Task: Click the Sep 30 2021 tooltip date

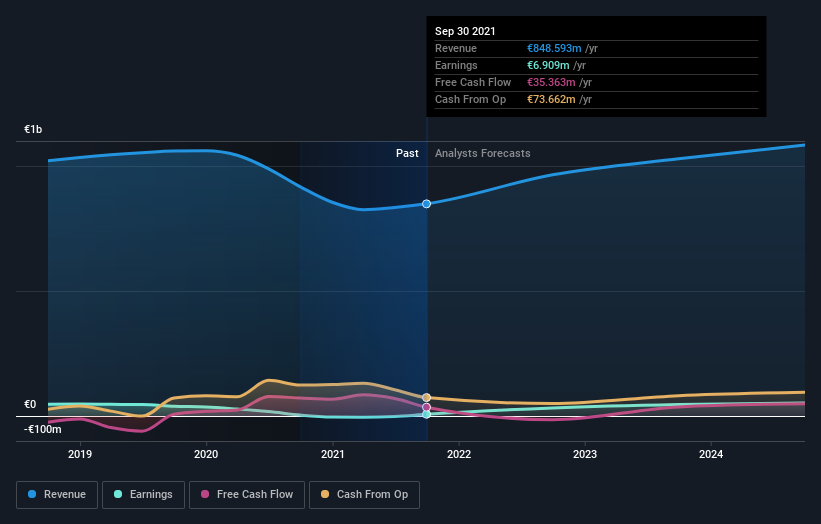Action: click(x=465, y=31)
